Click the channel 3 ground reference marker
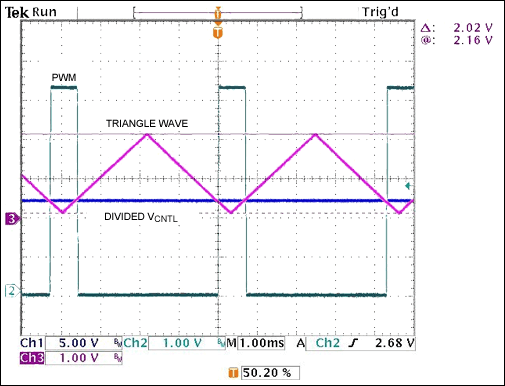The height and width of the screenshot is (386, 505). pyautogui.click(x=13, y=219)
